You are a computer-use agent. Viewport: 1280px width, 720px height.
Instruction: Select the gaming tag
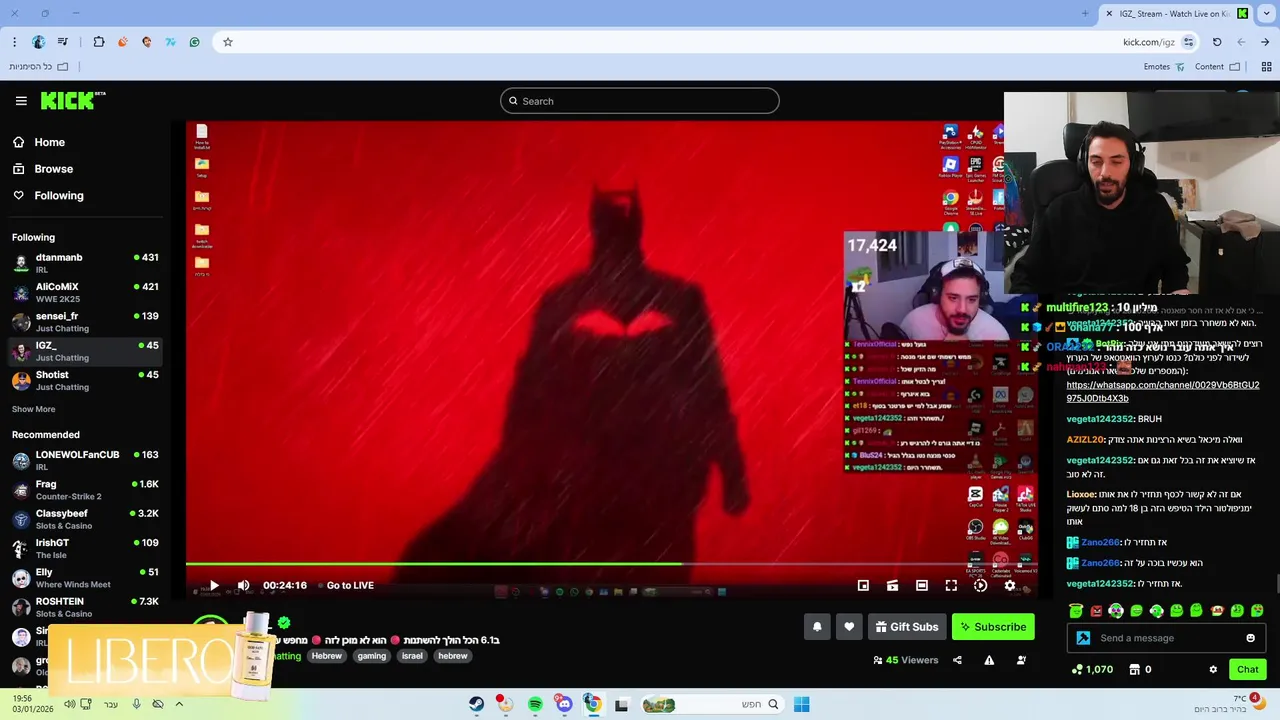[371, 656]
